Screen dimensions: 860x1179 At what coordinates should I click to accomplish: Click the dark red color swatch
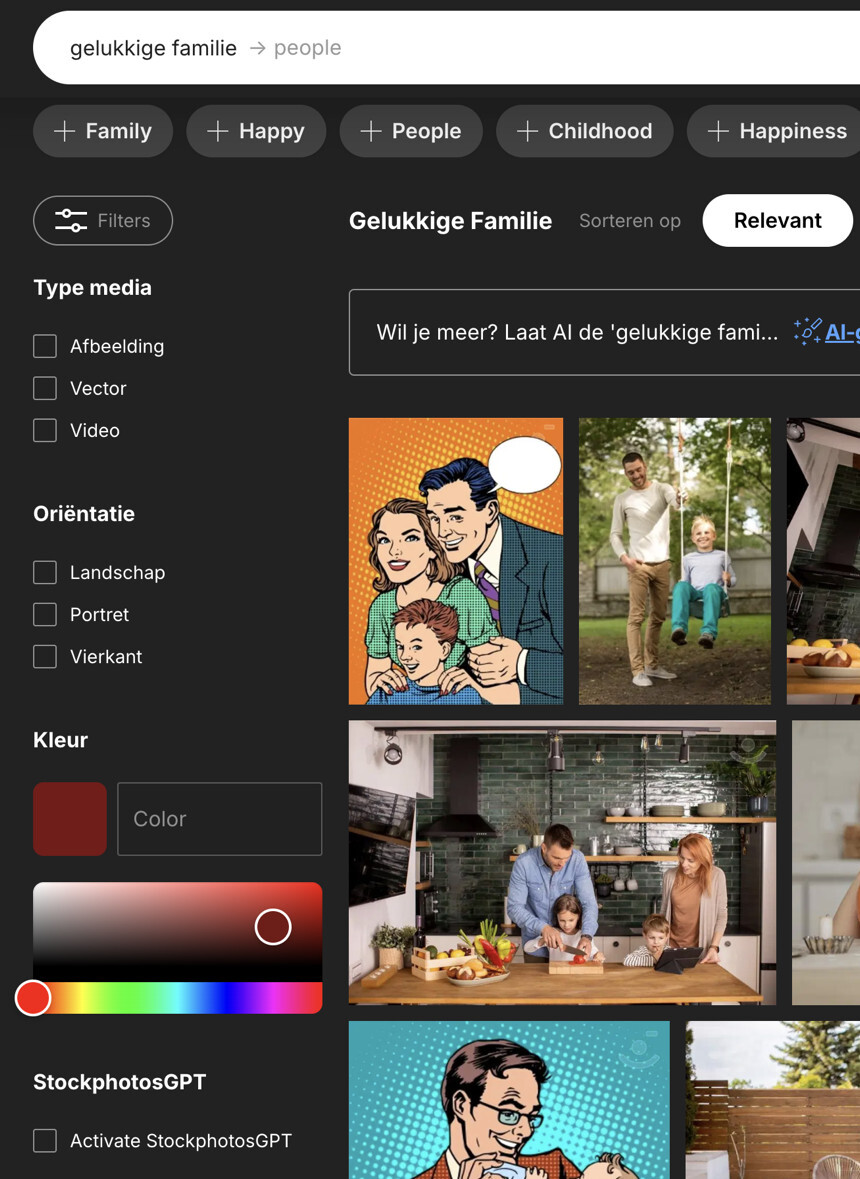[x=70, y=819]
